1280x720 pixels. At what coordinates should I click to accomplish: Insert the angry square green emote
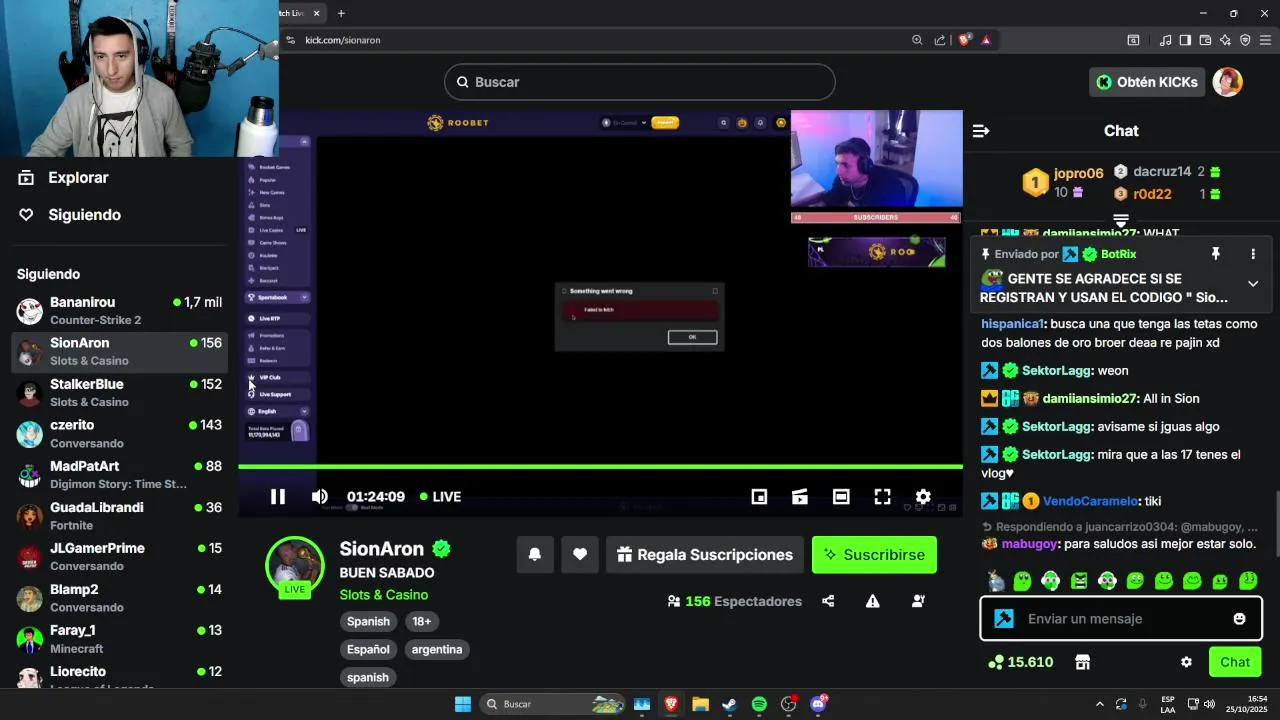pyautogui.click(x=1079, y=580)
